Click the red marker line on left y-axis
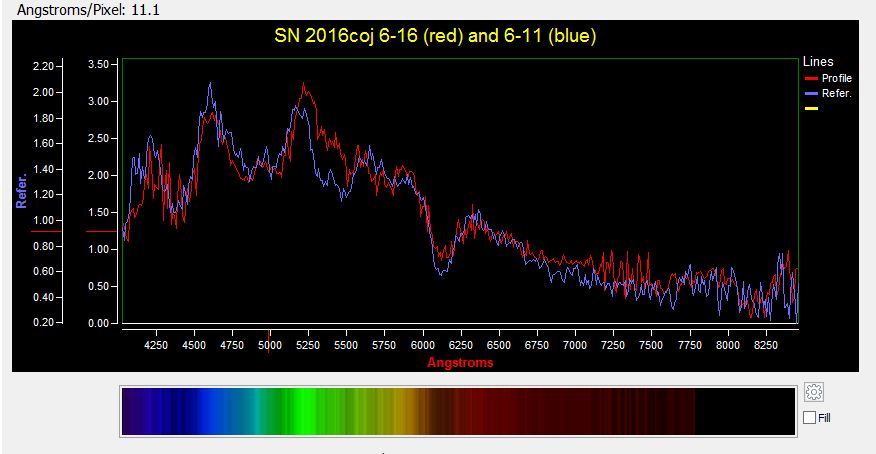Image resolution: width=876 pixels, height=454 pixels. [x=46, y=231]
